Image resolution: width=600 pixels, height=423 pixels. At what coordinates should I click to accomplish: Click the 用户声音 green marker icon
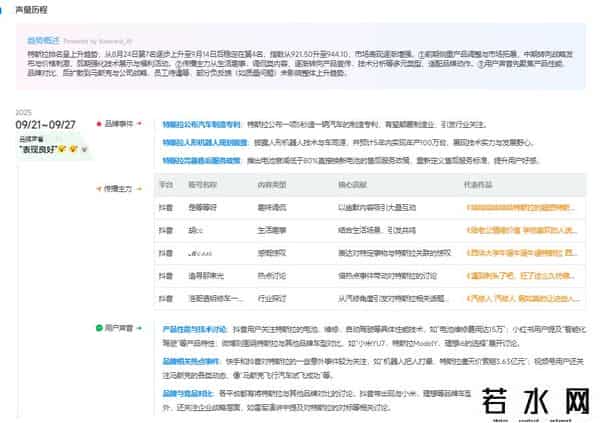coord(100,327)
